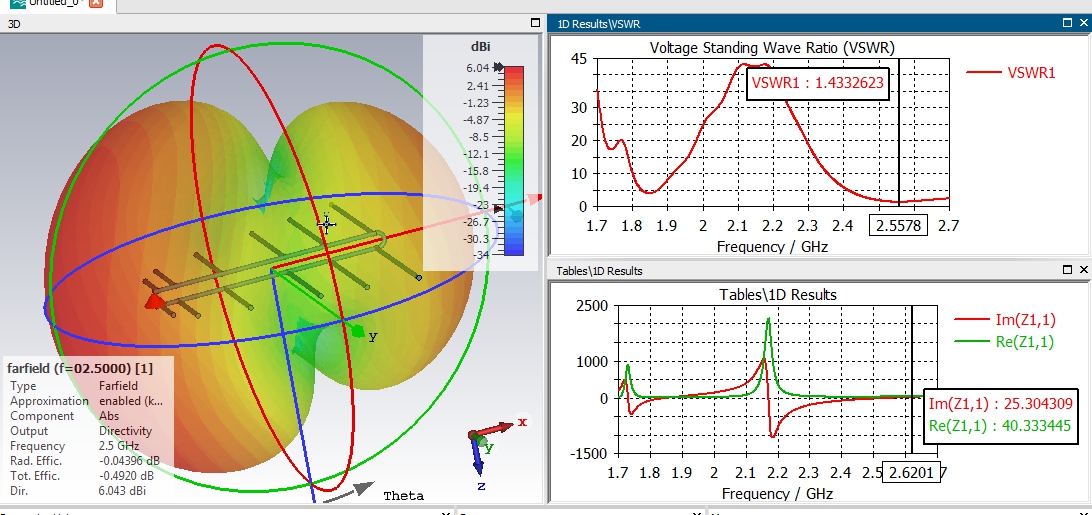Click the dBi color ramp bar
The width and height of the screenshot is (1092, 515).
513,161
